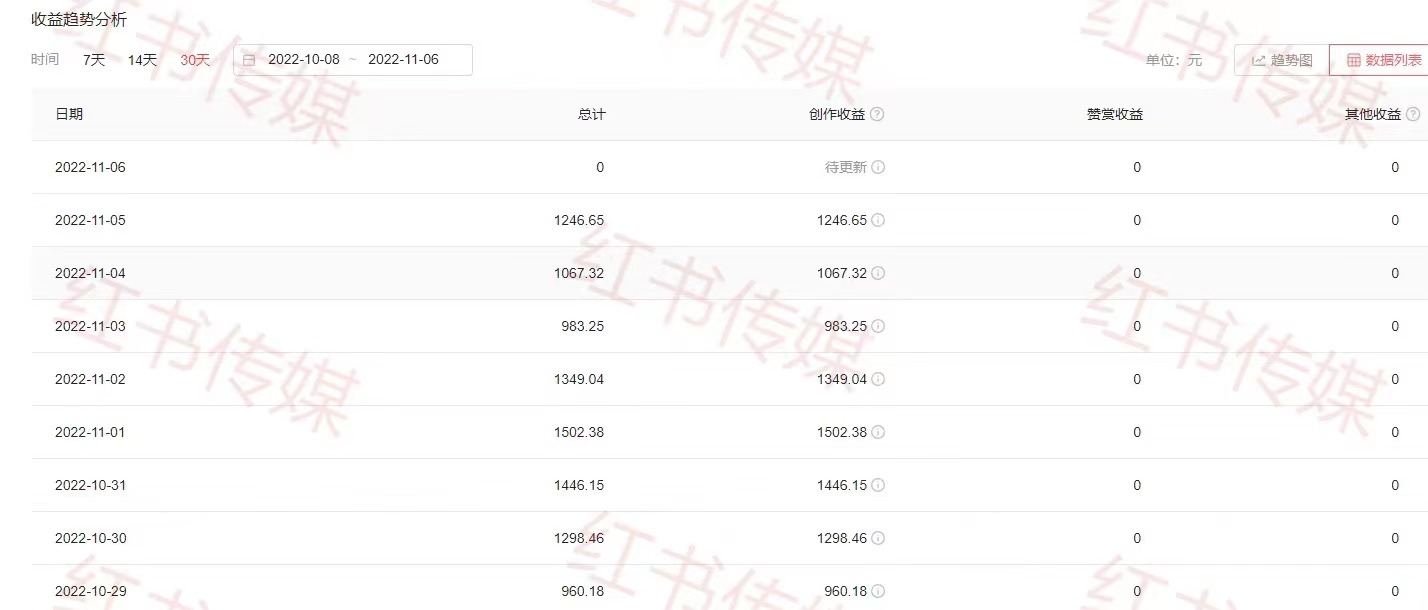Viewport: 1428px width, 610px height.
Task: Click info icon beside 1502.38 creation income
Action: 878,432
